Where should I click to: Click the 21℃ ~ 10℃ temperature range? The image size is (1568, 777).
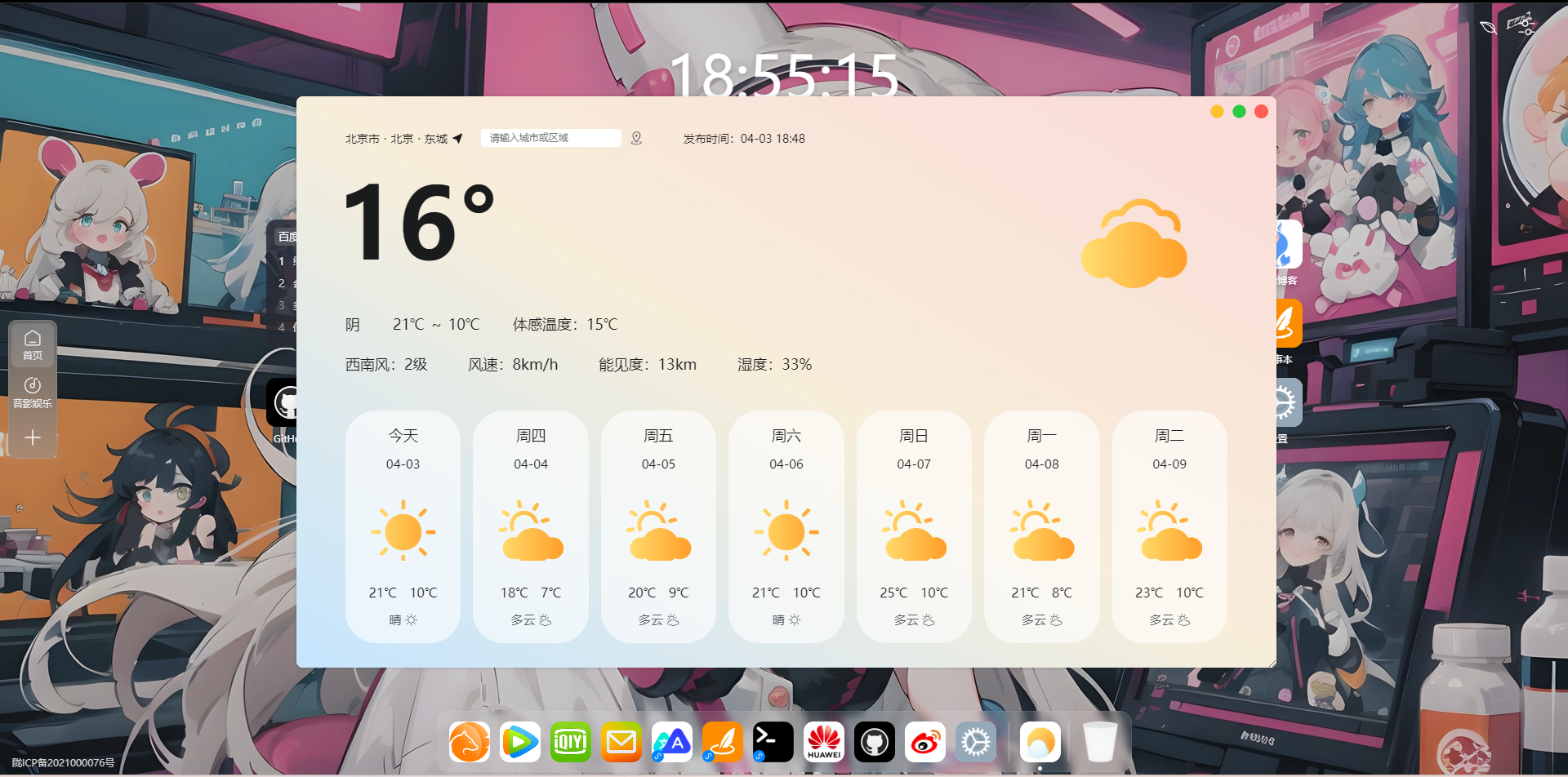coord(436,325)
